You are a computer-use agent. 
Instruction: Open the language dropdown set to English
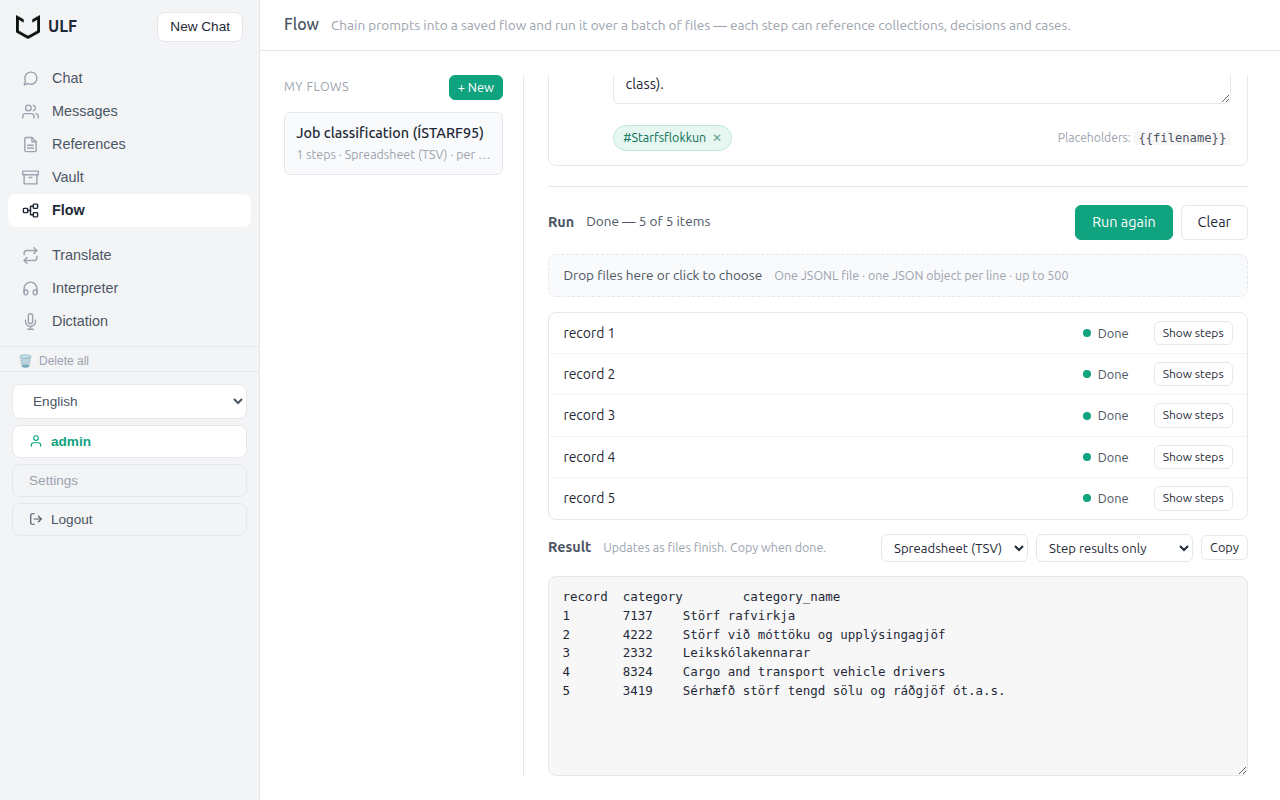[129, 402]
